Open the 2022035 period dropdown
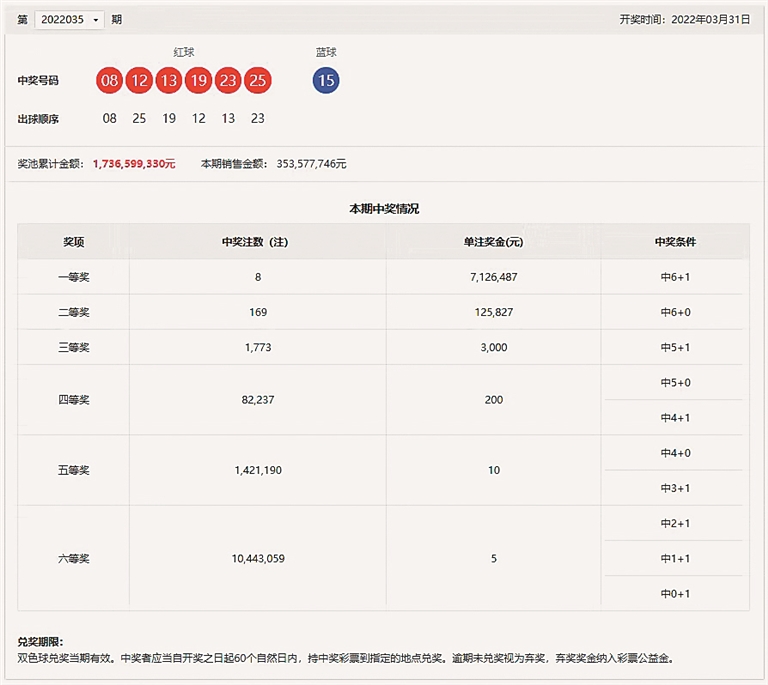The height and width of the screenshot is (685, 768). point(69,19)
